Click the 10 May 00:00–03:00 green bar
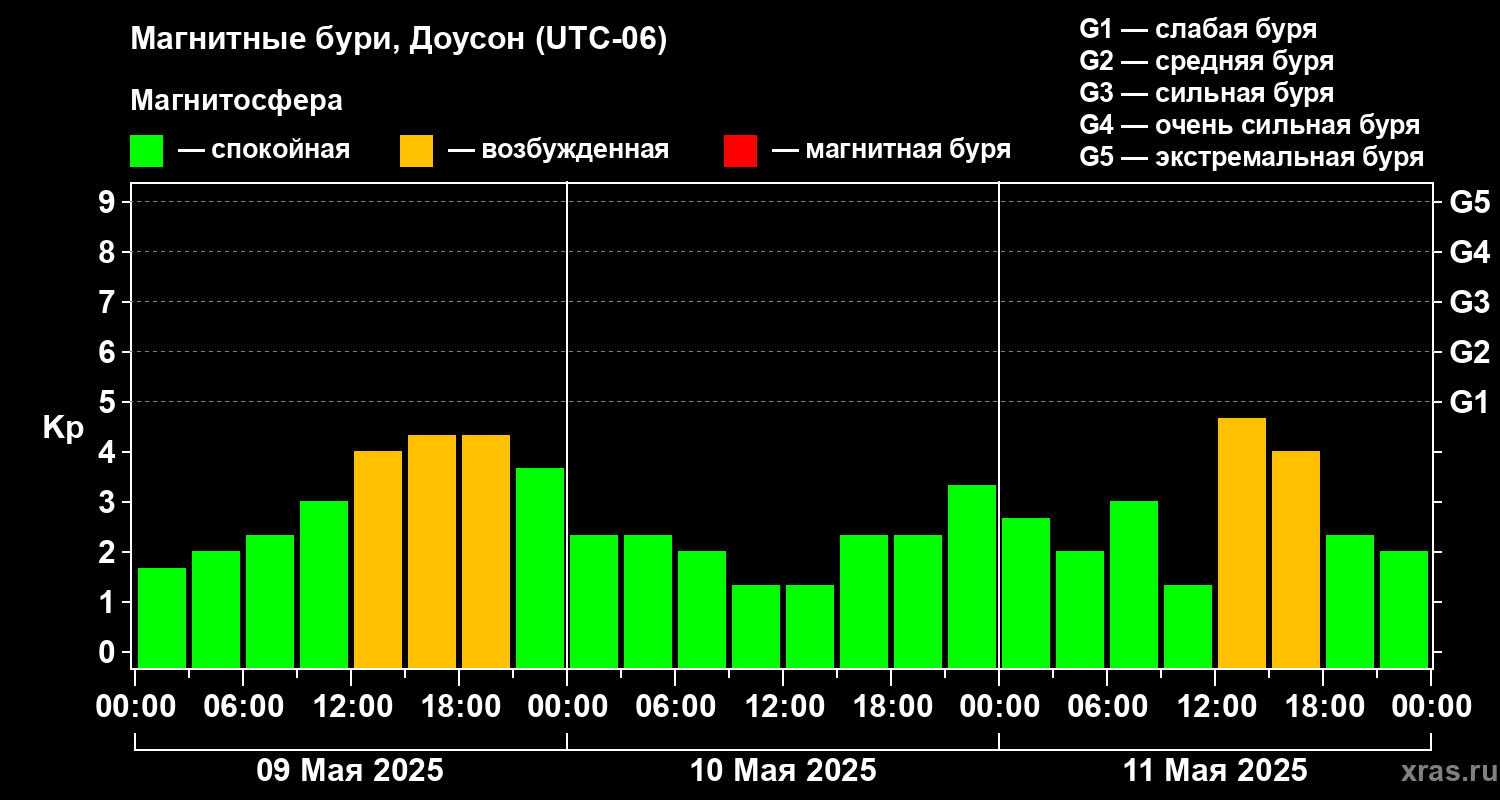The height and width of the screenshot is (800, 1500). point(594,601)
